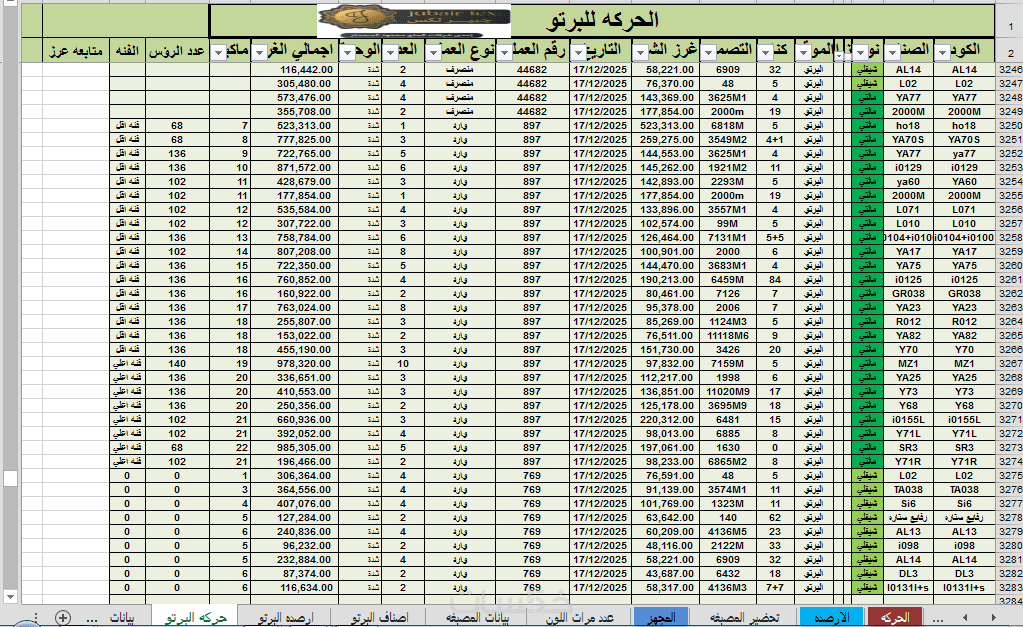Switch to the red الحركه sheet tab
Screen dimensions: 1023x627
894,617
